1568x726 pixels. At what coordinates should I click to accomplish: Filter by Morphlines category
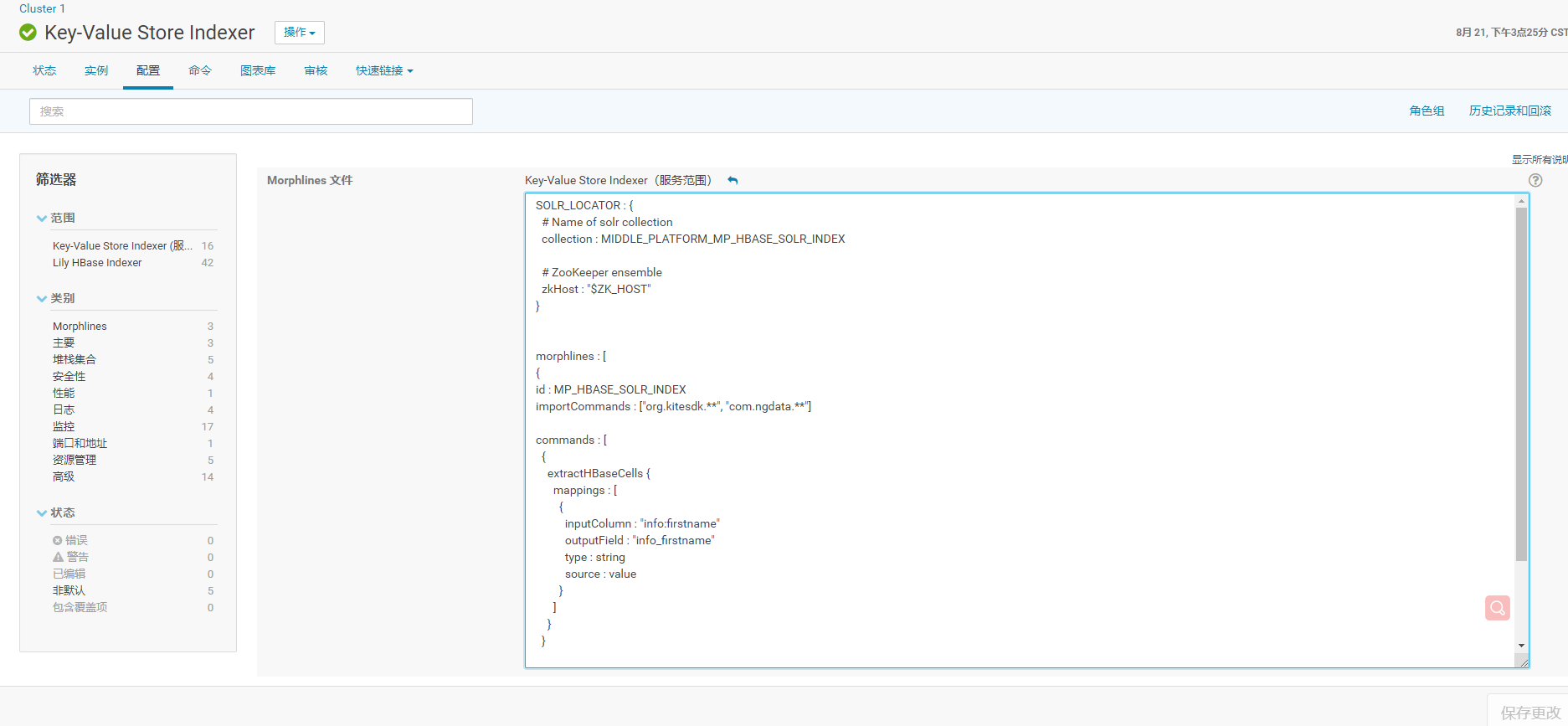point(80,326)
